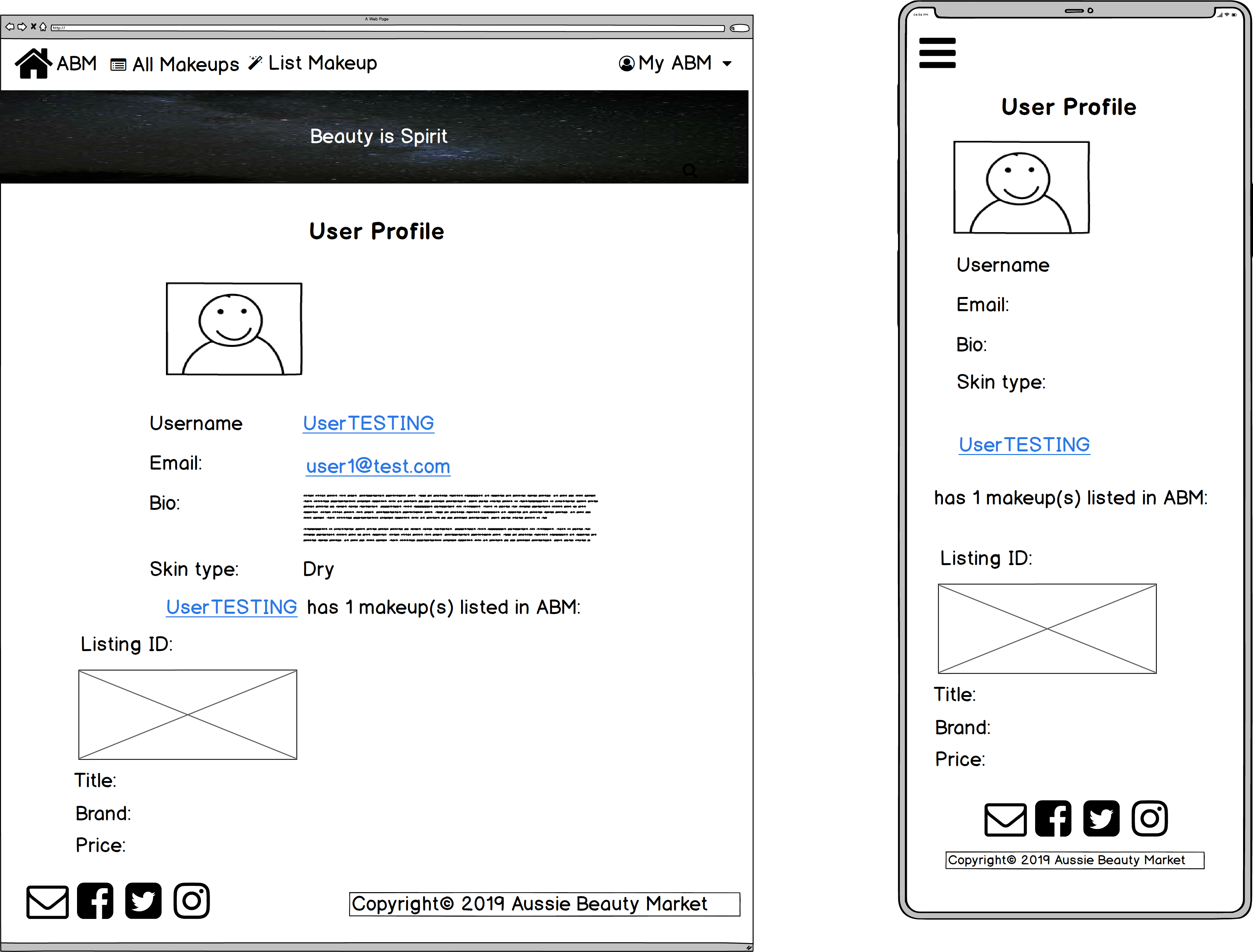The width and height of the screenshot is (1253, 952).
Task: Click the desktop footer Facebook icon
Action: [95, 901]
